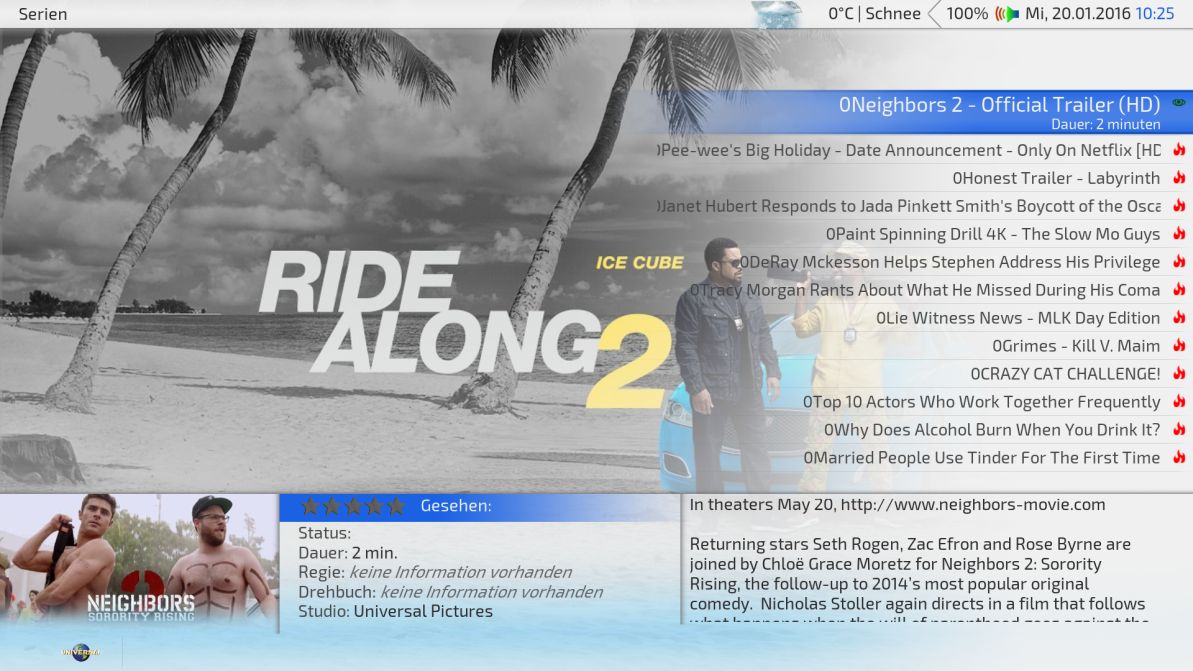Click flame icon on DeRay Mckesson row
Image resolution: width=1193 pixels, height=671 pixels.
coord(1179,262)
